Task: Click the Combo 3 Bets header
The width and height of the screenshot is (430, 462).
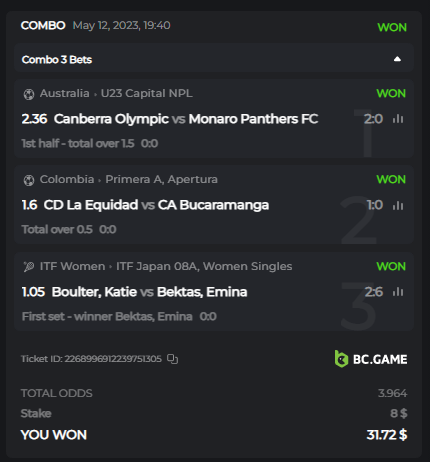Action: click(x=214, y=59)
